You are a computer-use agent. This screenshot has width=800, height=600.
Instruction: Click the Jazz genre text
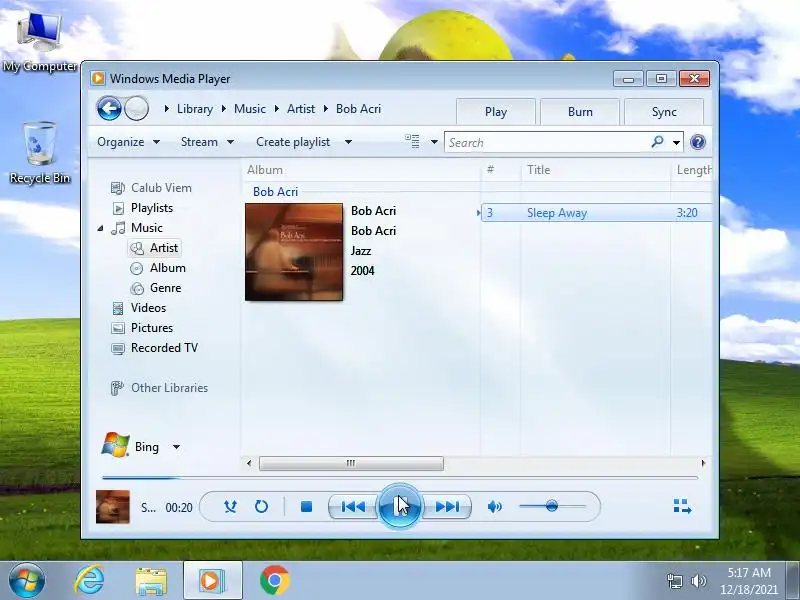tap(361, 251)
